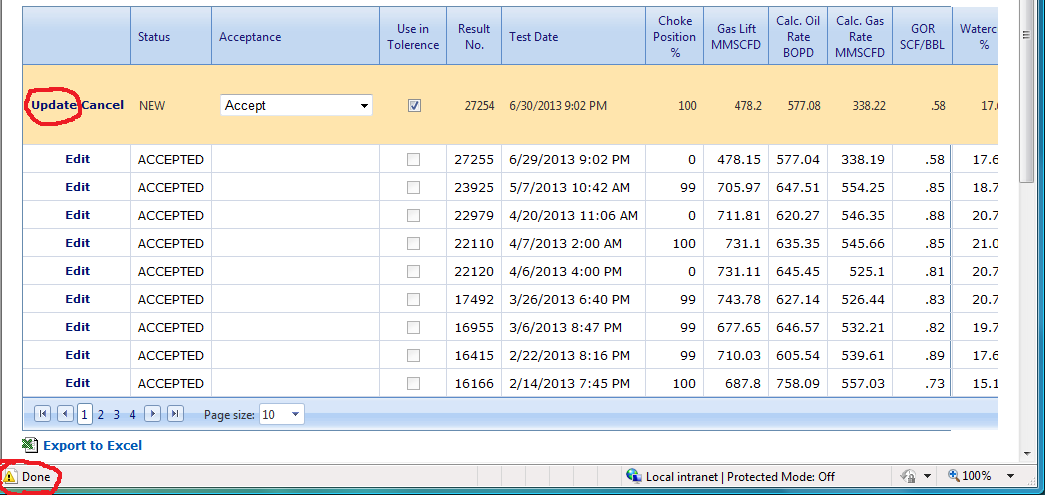The height and width of the screenshot is (495, 1045).
Task: Jump to page 3 in pager
Action: coord(117,415)
